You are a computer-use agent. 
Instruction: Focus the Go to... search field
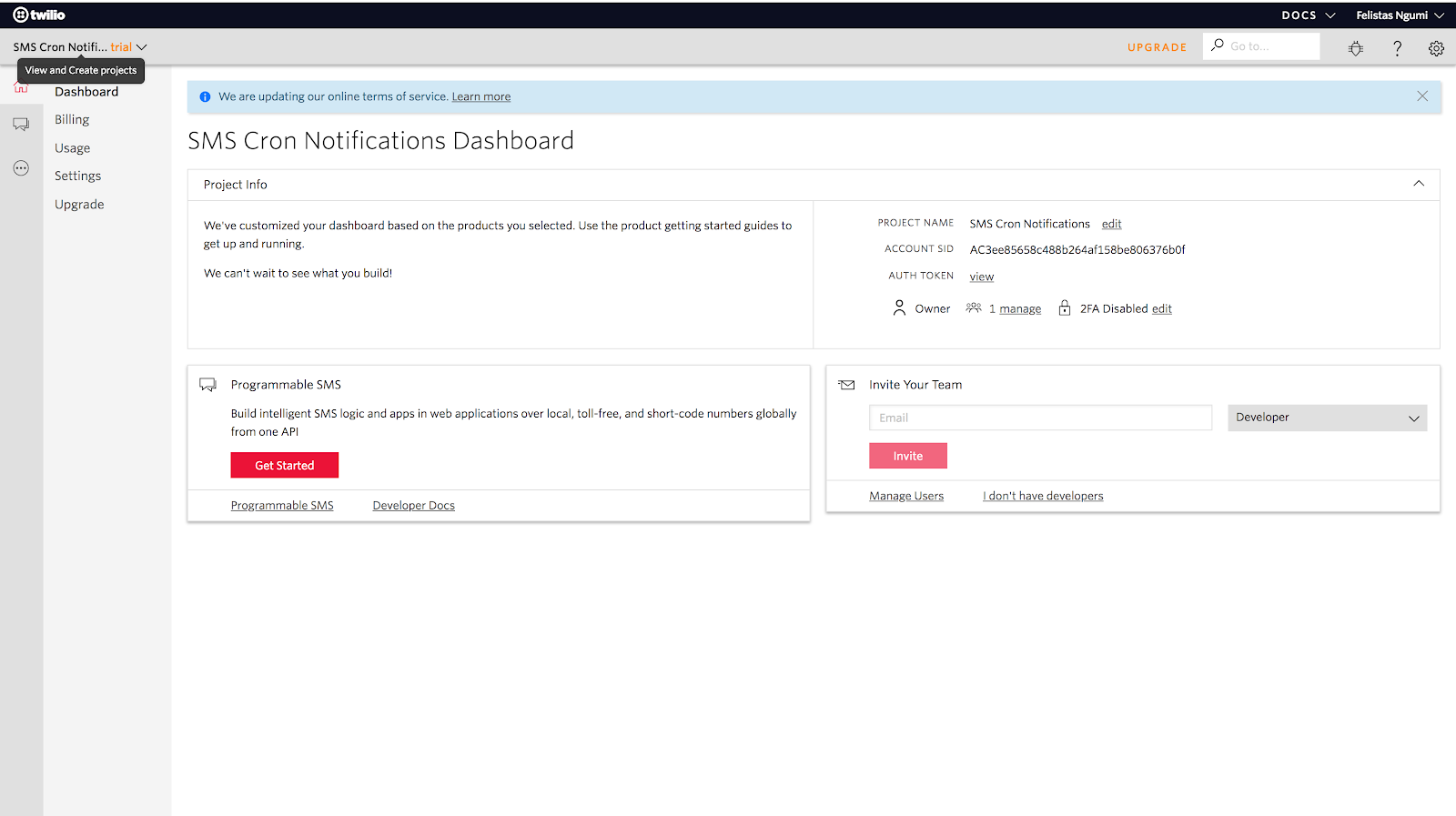pos(1261,46)
